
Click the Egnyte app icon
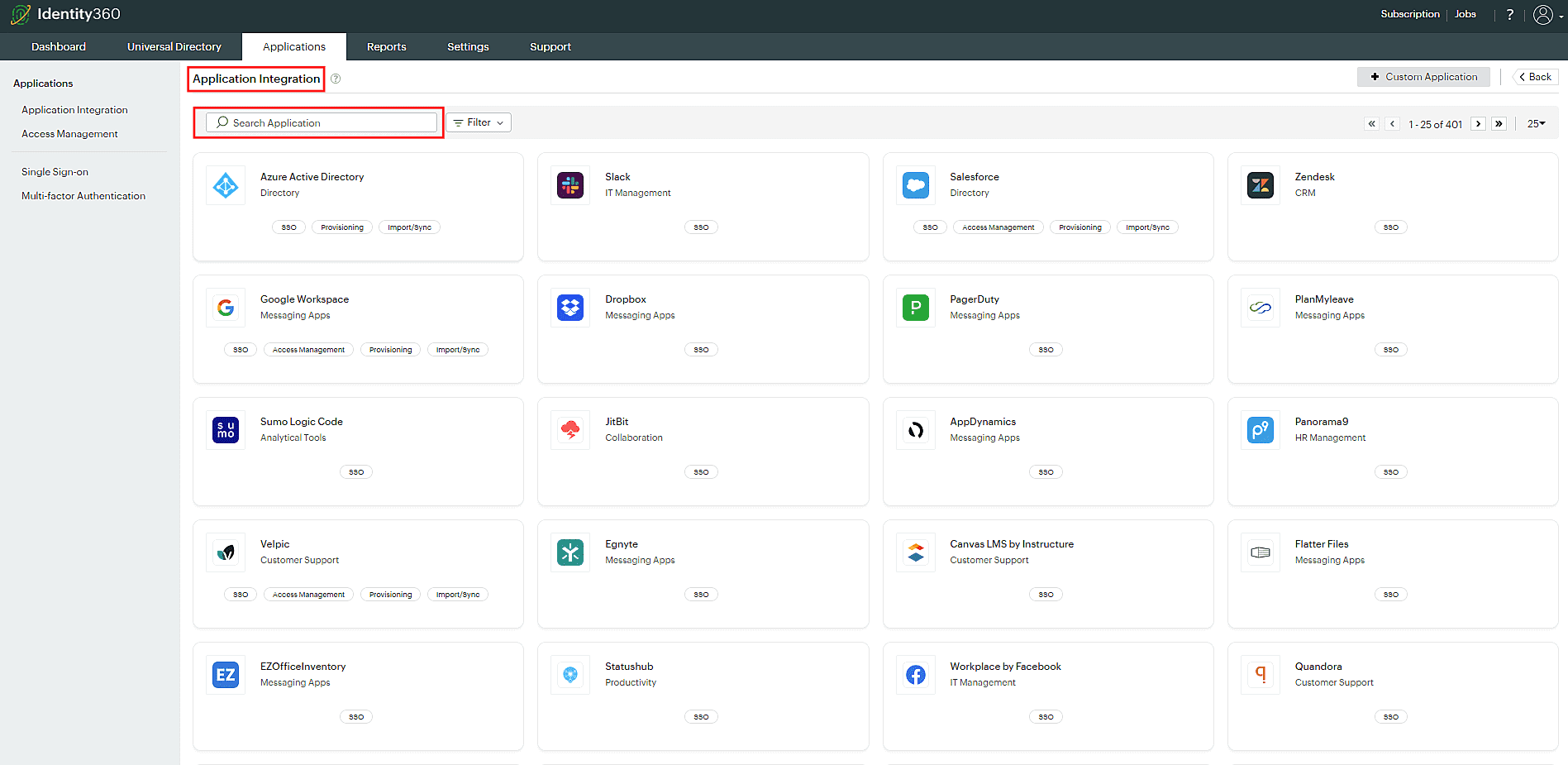(x=570, y=552)
